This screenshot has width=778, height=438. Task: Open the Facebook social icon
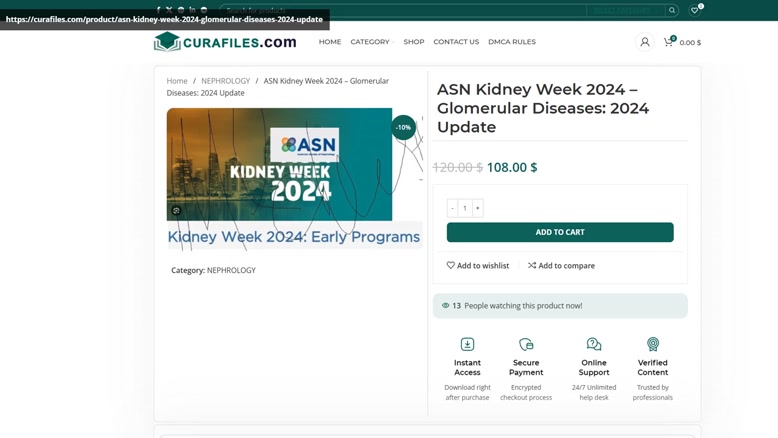pos(158,9)
